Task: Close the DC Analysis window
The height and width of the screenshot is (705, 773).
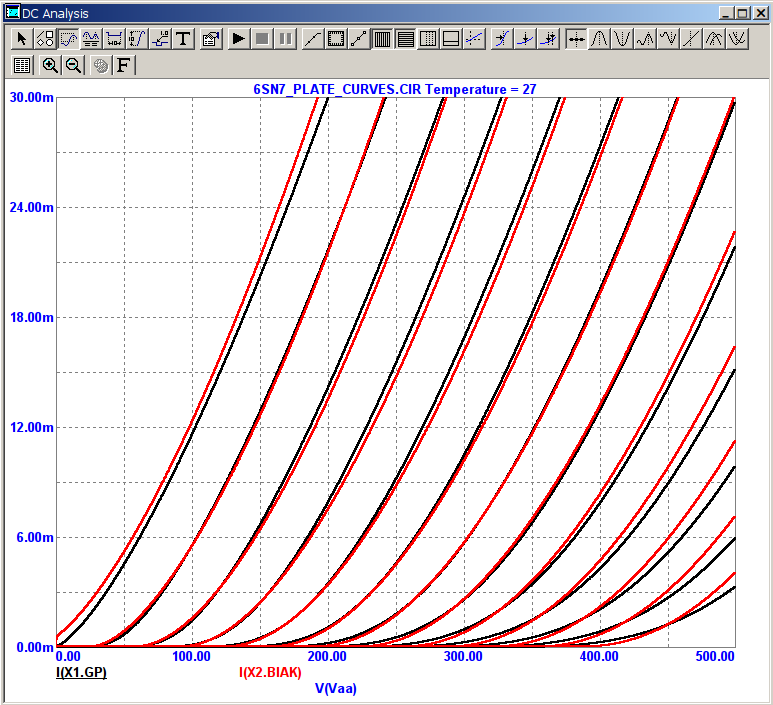Action: [761, 13]
